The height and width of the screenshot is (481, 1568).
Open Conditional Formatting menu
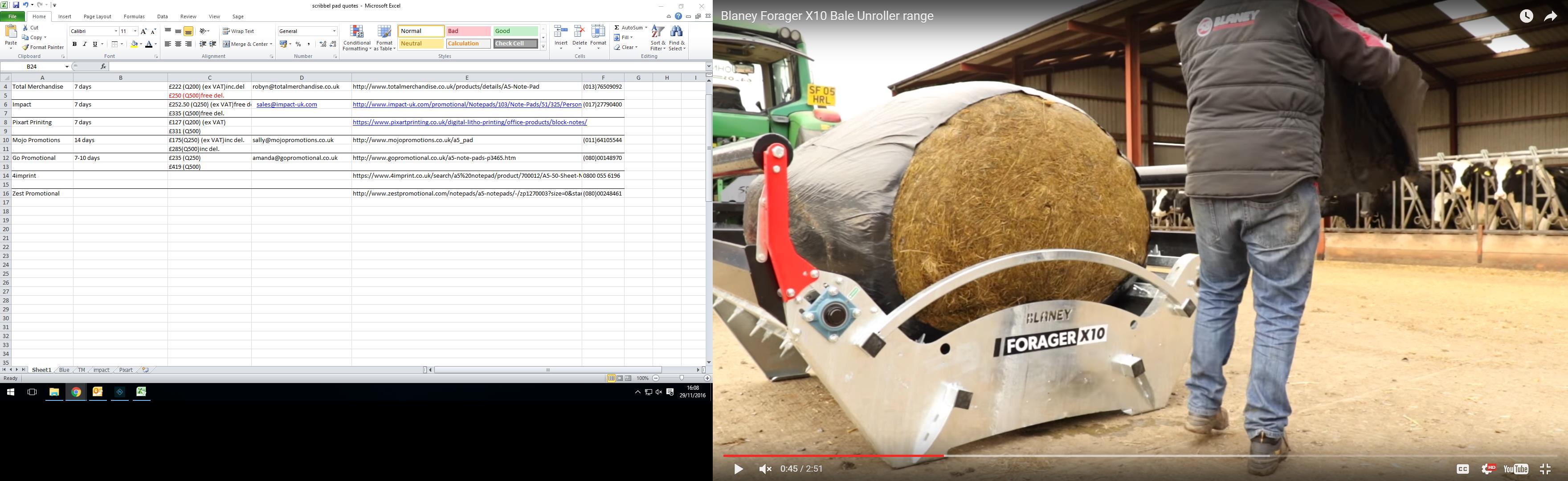[x=357, y=38]
